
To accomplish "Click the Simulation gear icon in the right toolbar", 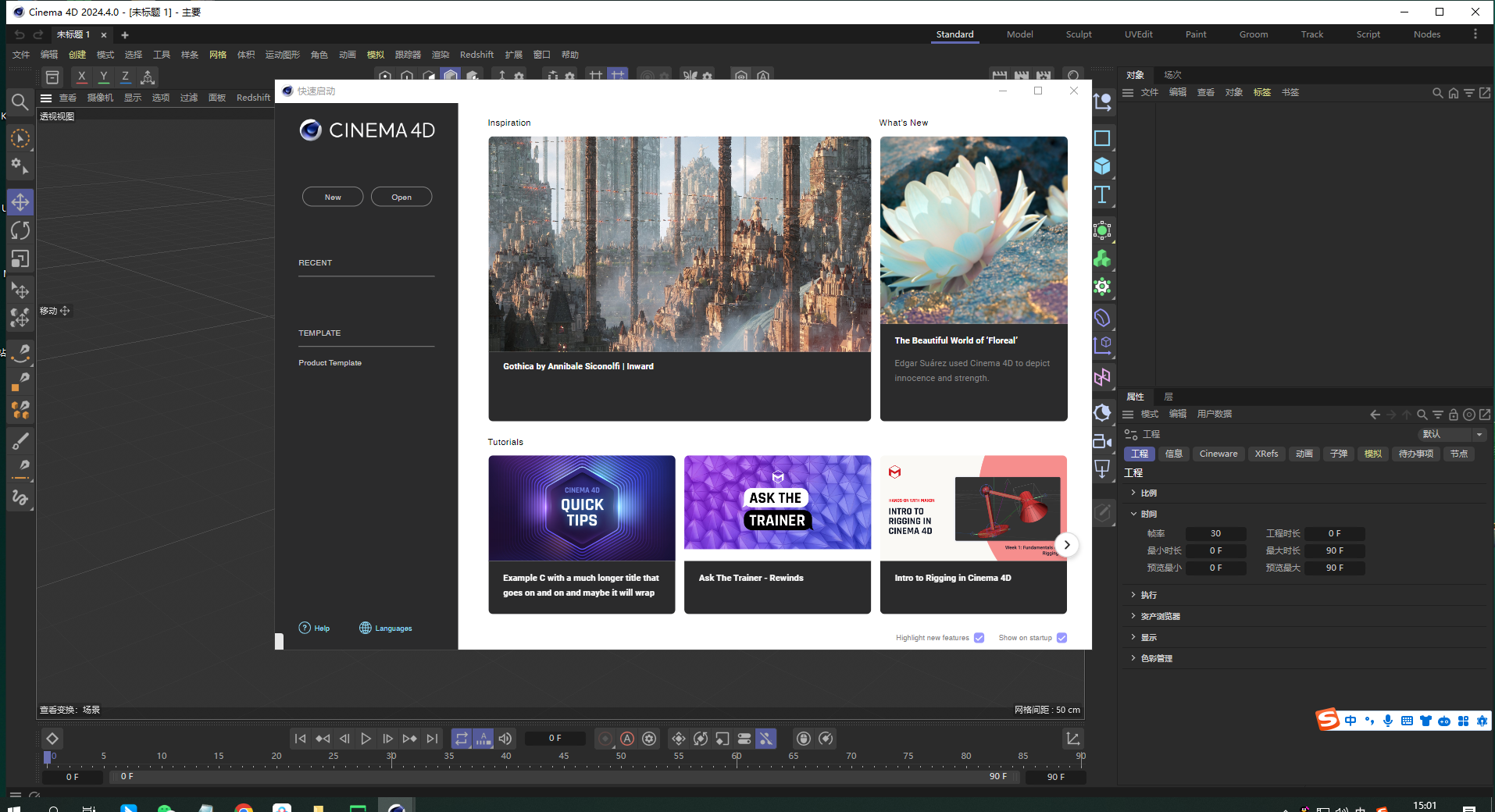I will pos(1102,287).
